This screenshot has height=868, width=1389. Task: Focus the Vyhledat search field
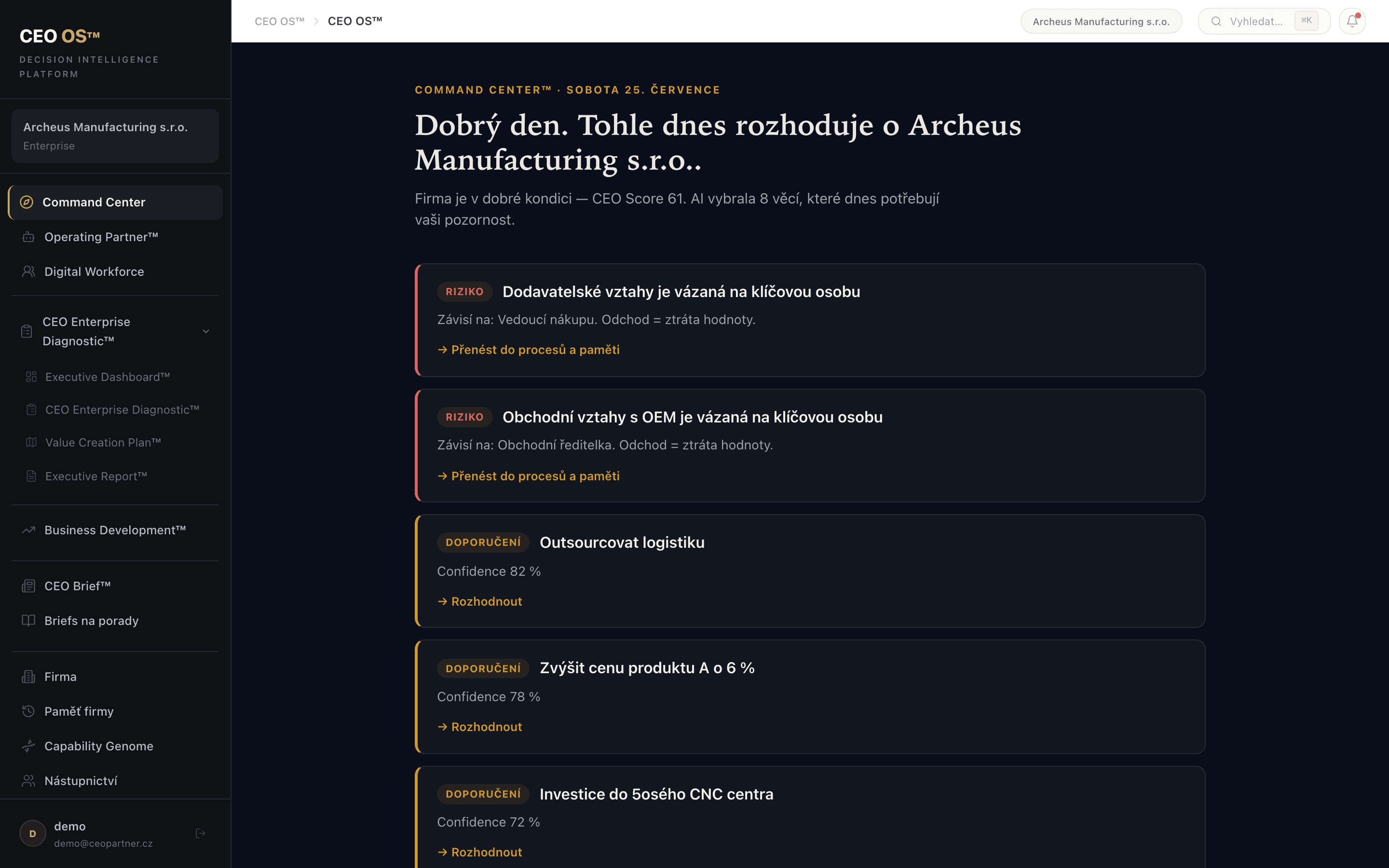coord(1264,21)
